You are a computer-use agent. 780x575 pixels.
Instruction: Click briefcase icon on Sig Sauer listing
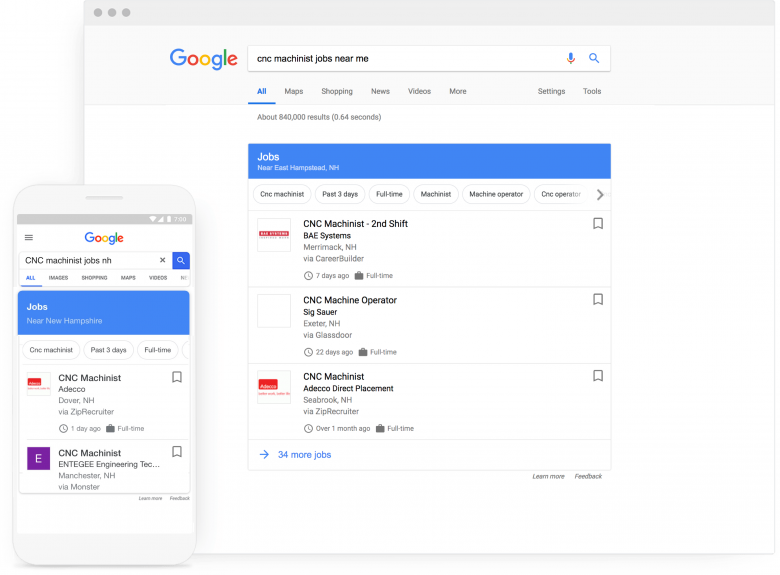363,352
